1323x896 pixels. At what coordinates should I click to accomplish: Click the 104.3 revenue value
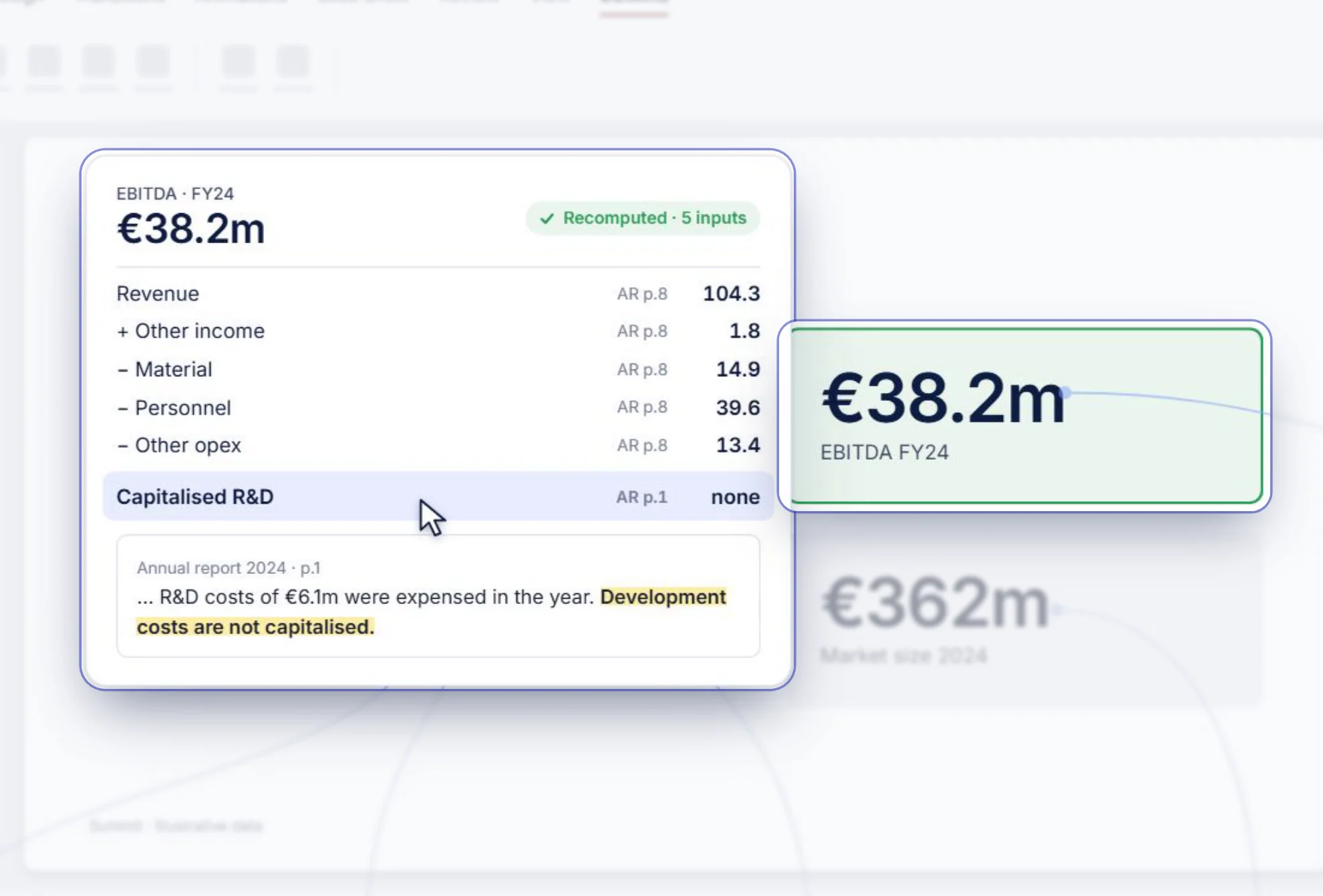(731, 294)
